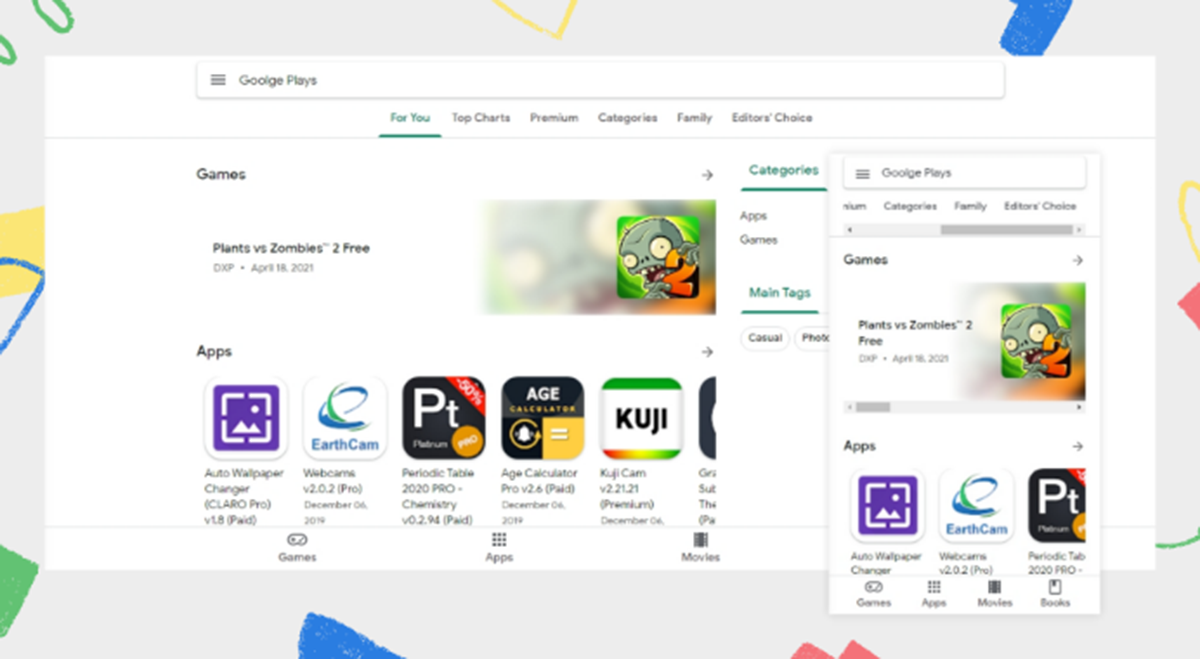Click the Apps arrow in desktop view
This screenshot has width=1200, height=659.
pyautogui.click(x=707, y=352)
